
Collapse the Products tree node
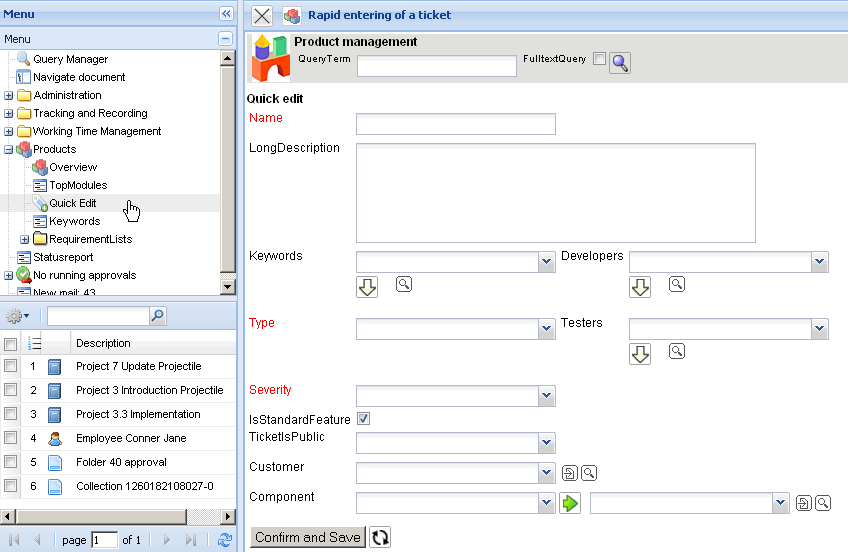[9, 149]
